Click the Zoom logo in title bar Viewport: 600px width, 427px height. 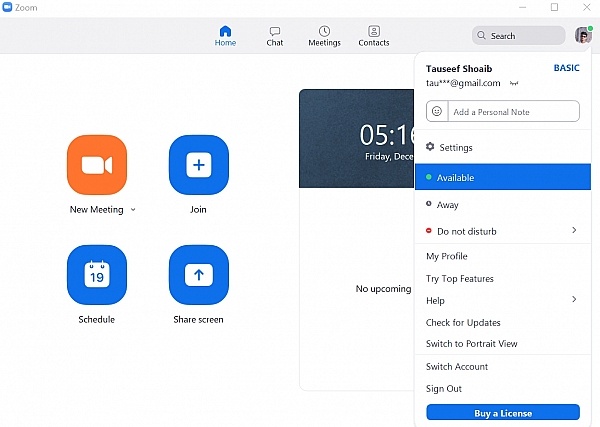click(7, 7)
